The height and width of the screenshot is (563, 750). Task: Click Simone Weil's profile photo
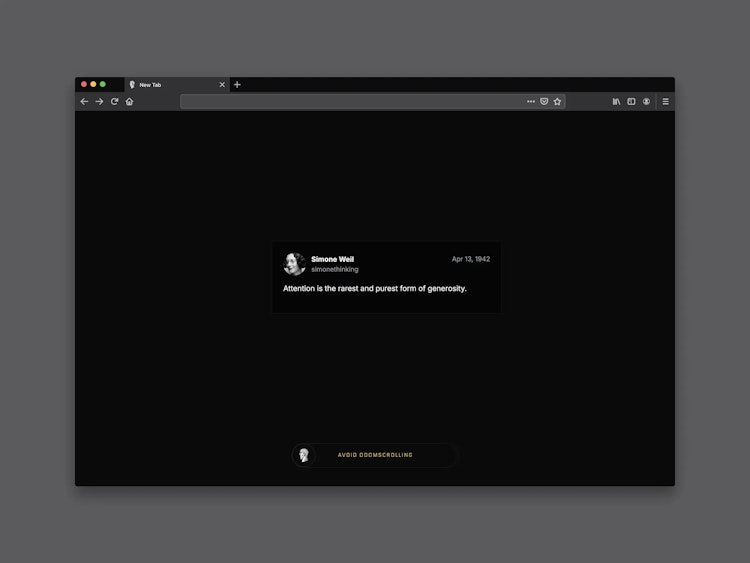coord(294,264)
